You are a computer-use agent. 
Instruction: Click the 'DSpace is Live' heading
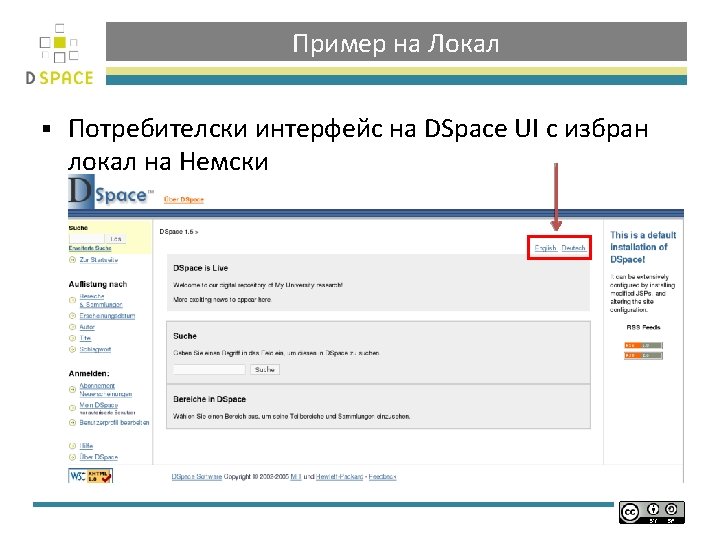pos(201,268)
